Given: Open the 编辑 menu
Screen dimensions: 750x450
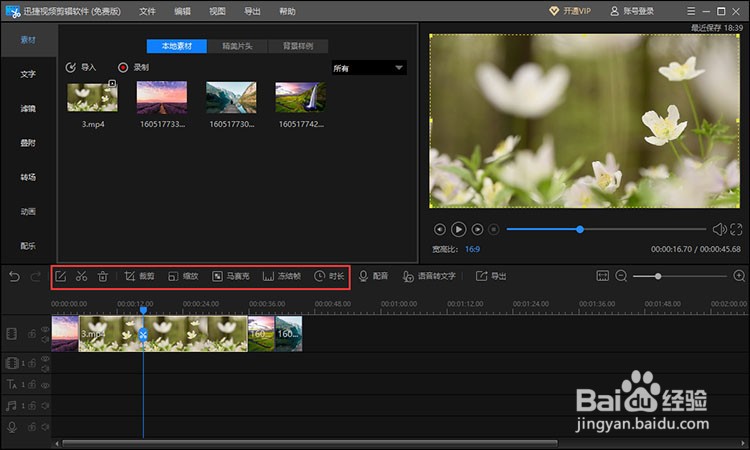Looking at the screenshot, I should coord(182,11).
